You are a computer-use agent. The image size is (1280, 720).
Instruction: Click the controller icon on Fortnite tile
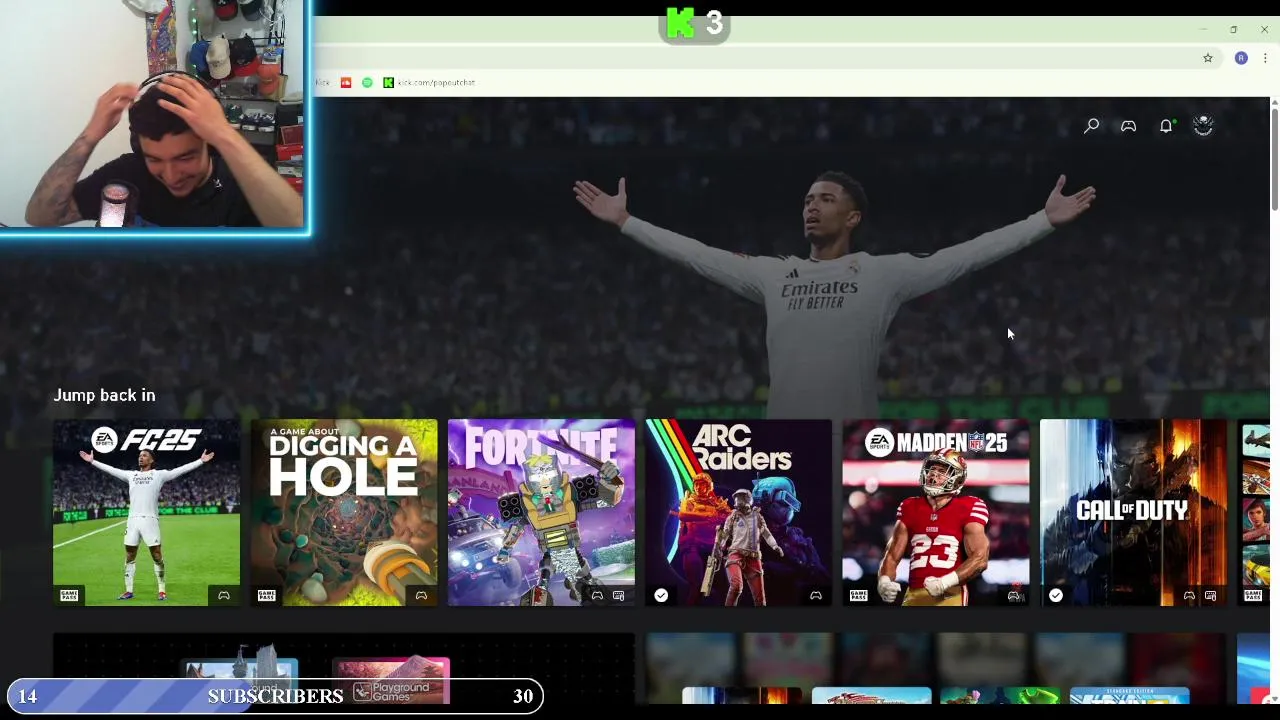click(x=597, y=596)
